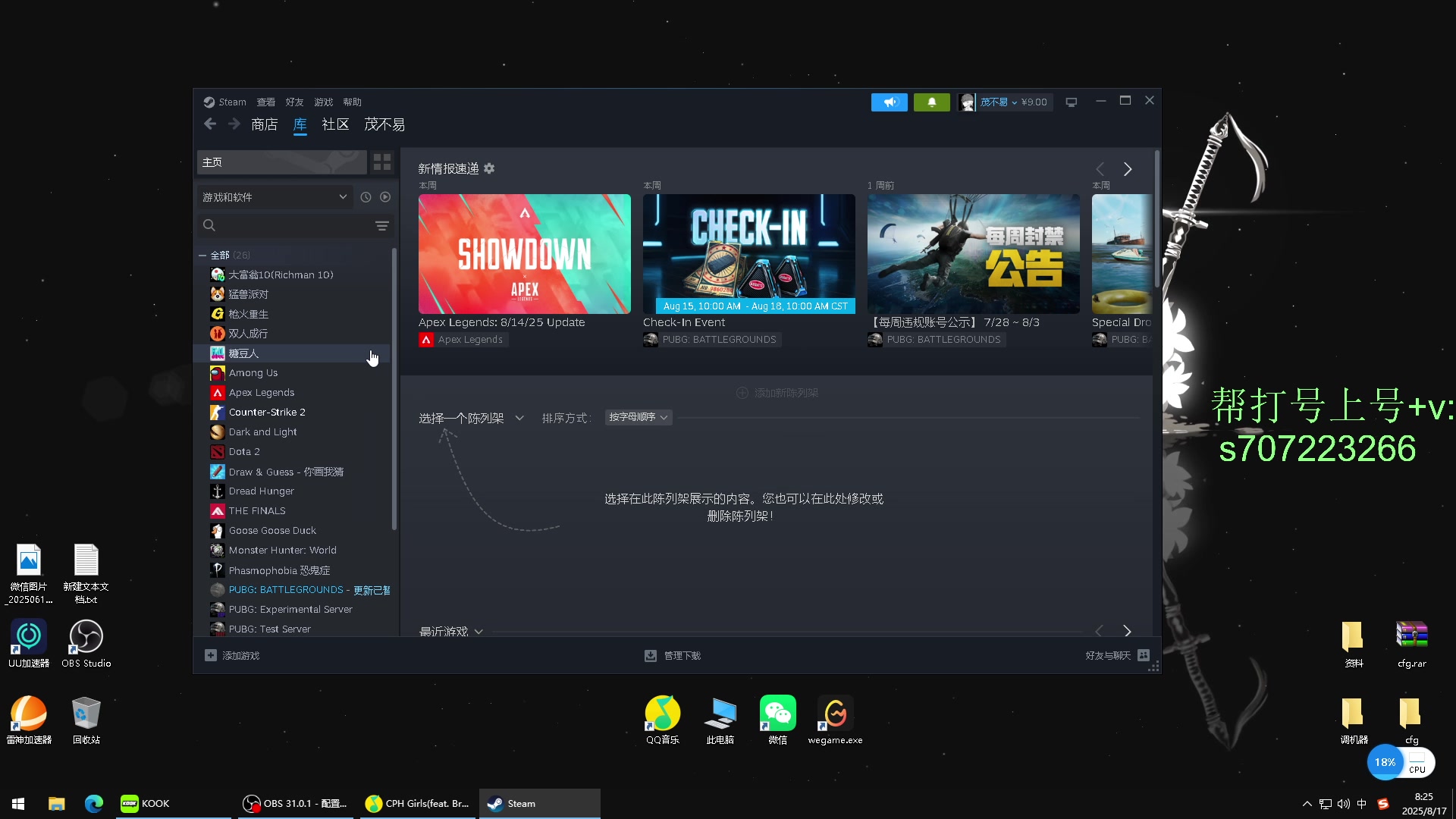This screenshot has height=819, width=1456.
Task: Open the advanced library filter options icon
Action: (382, 226)
